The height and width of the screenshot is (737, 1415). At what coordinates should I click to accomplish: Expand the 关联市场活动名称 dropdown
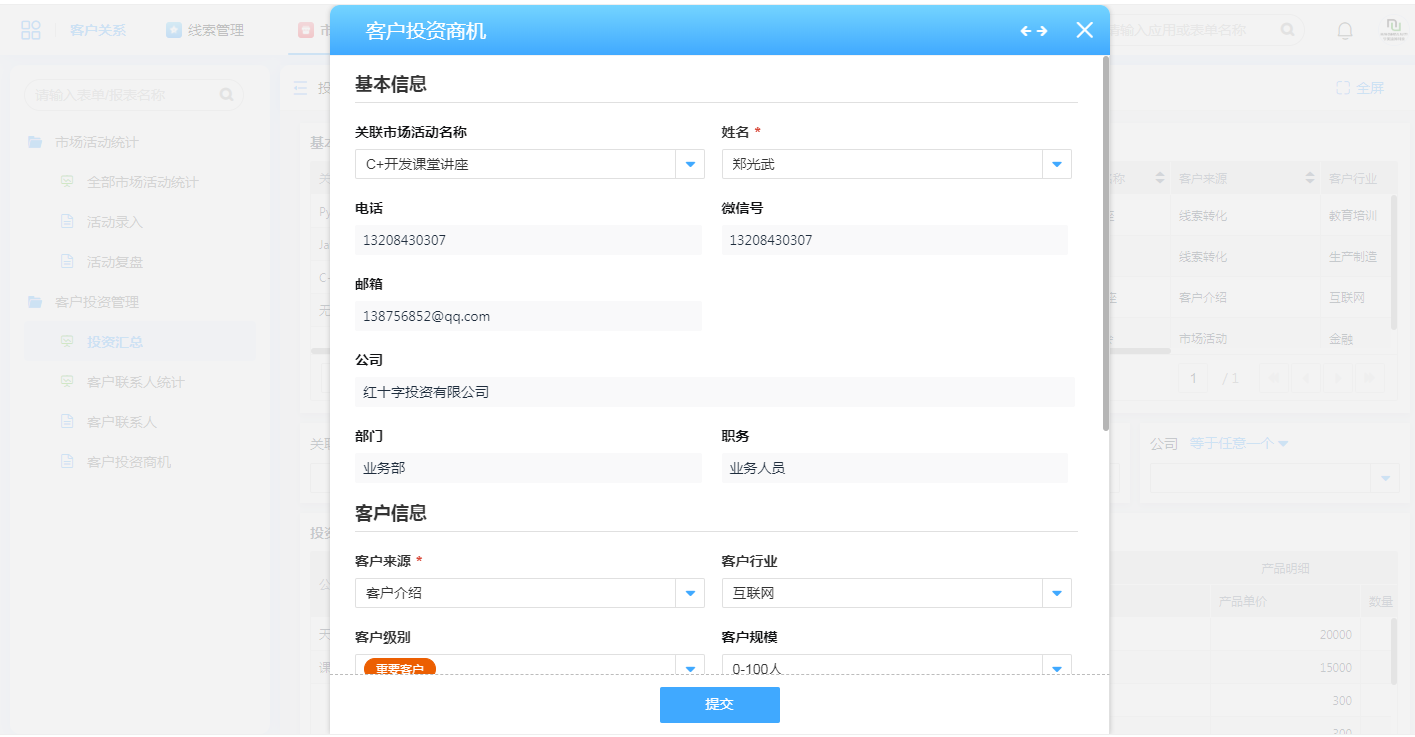coord(690,164)
